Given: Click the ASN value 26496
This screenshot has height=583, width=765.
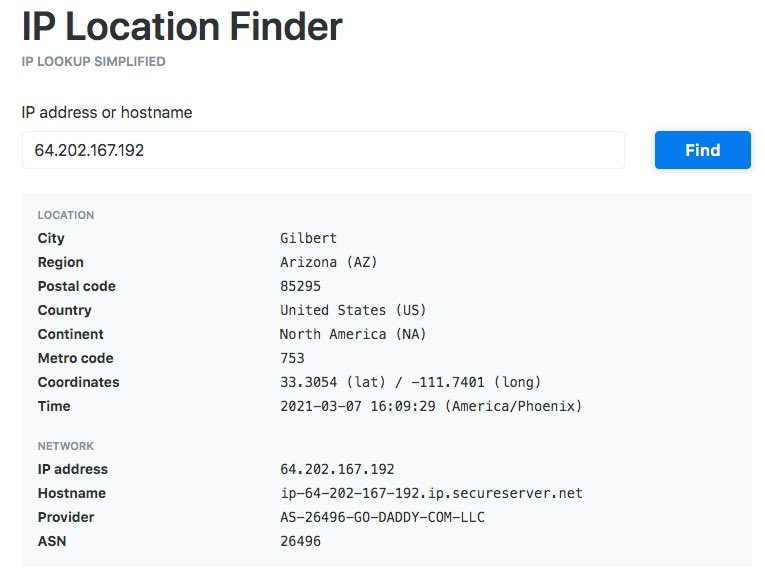Looking at the screenshot, I should pyautogui.click(x=300, y=541).
